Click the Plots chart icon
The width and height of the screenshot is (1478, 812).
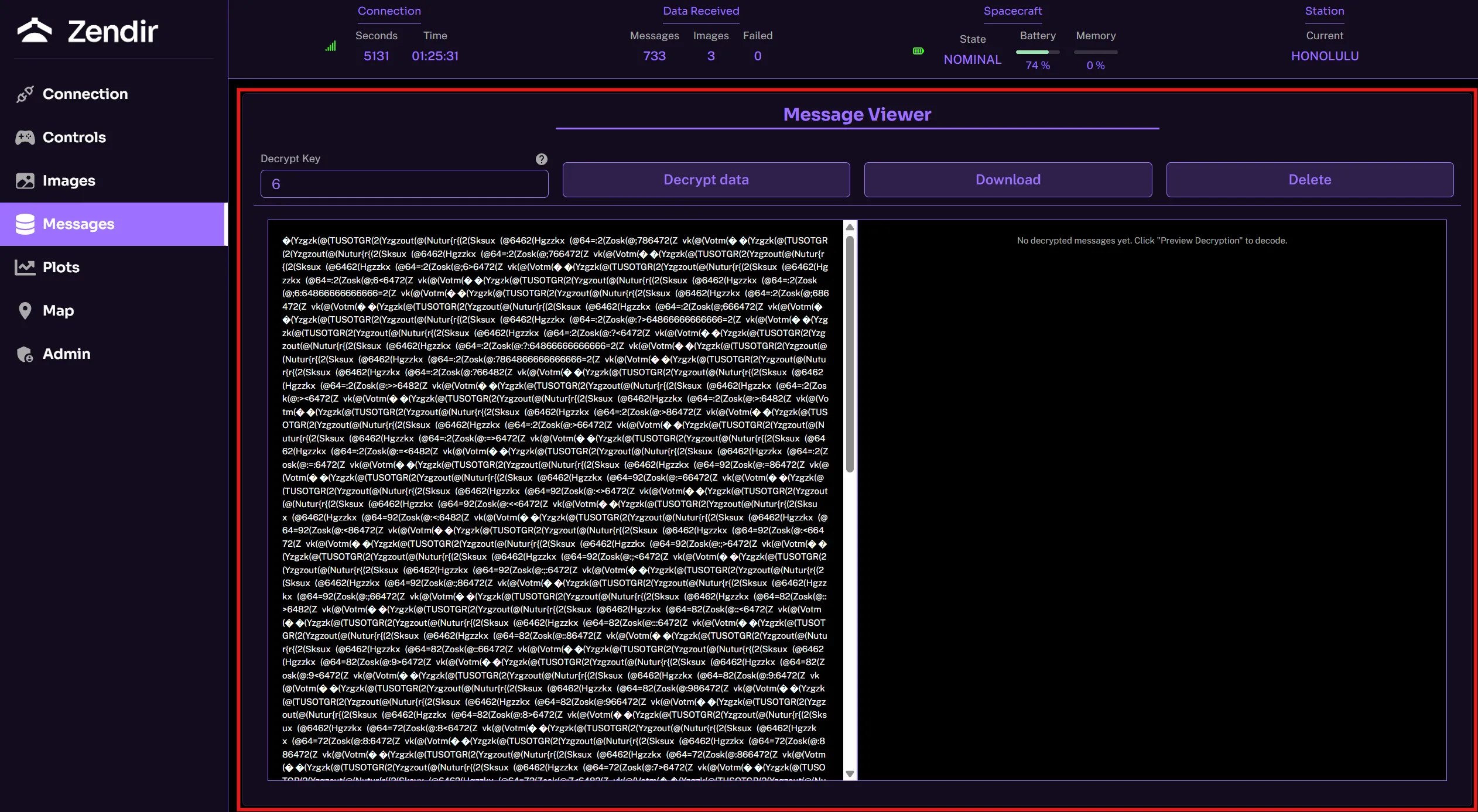[x=25, y=268]
